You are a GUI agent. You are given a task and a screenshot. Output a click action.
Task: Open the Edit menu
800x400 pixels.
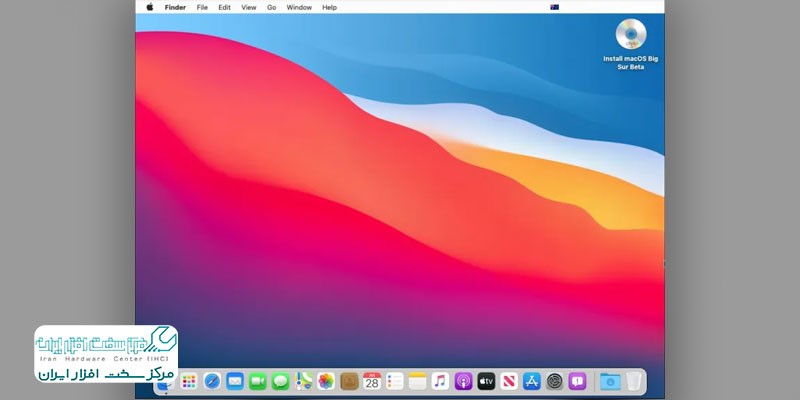(x=224, y=7)
